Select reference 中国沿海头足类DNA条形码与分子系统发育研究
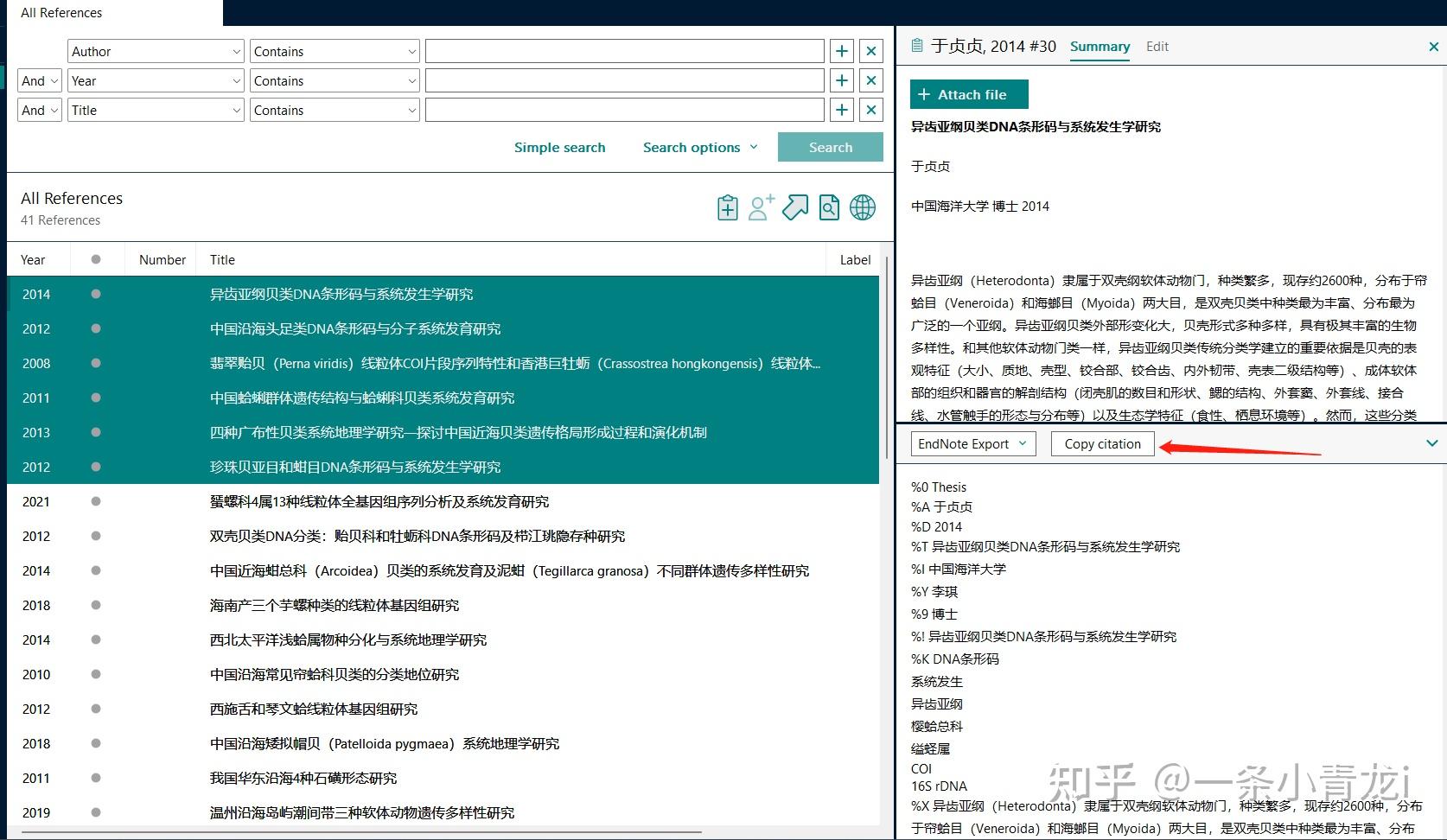The height and width of the screenshot is (840, 1447). (x=443, y=328)
